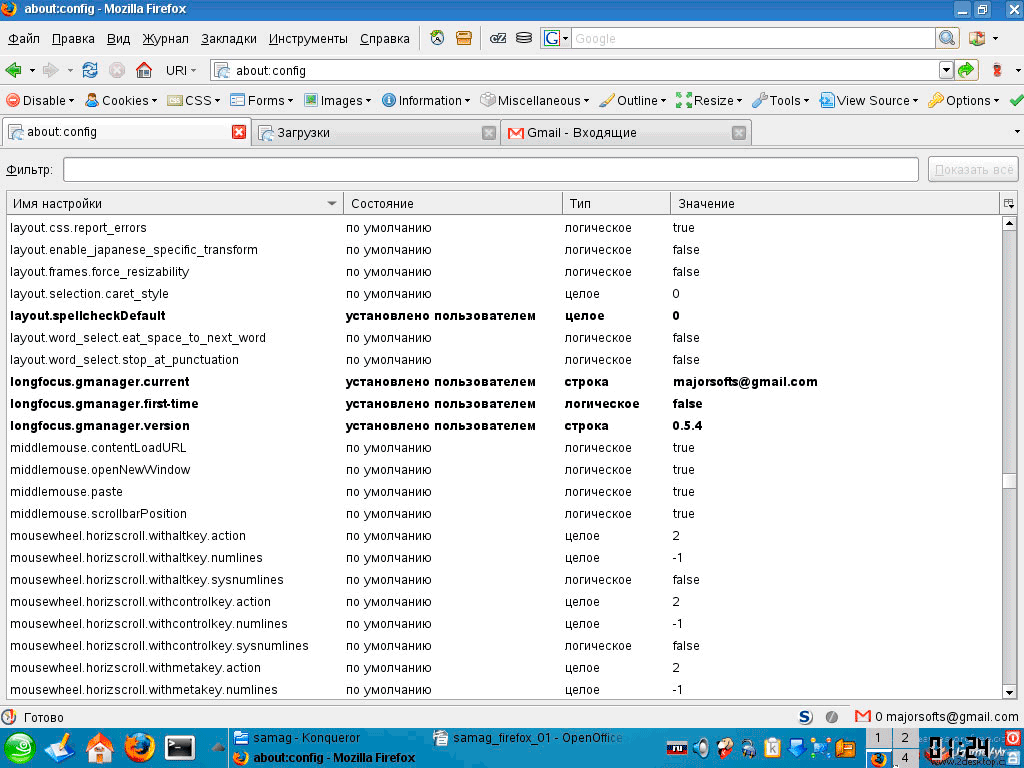Click the volume speaker tray icon
The image size is (1024, 768).
701,747
